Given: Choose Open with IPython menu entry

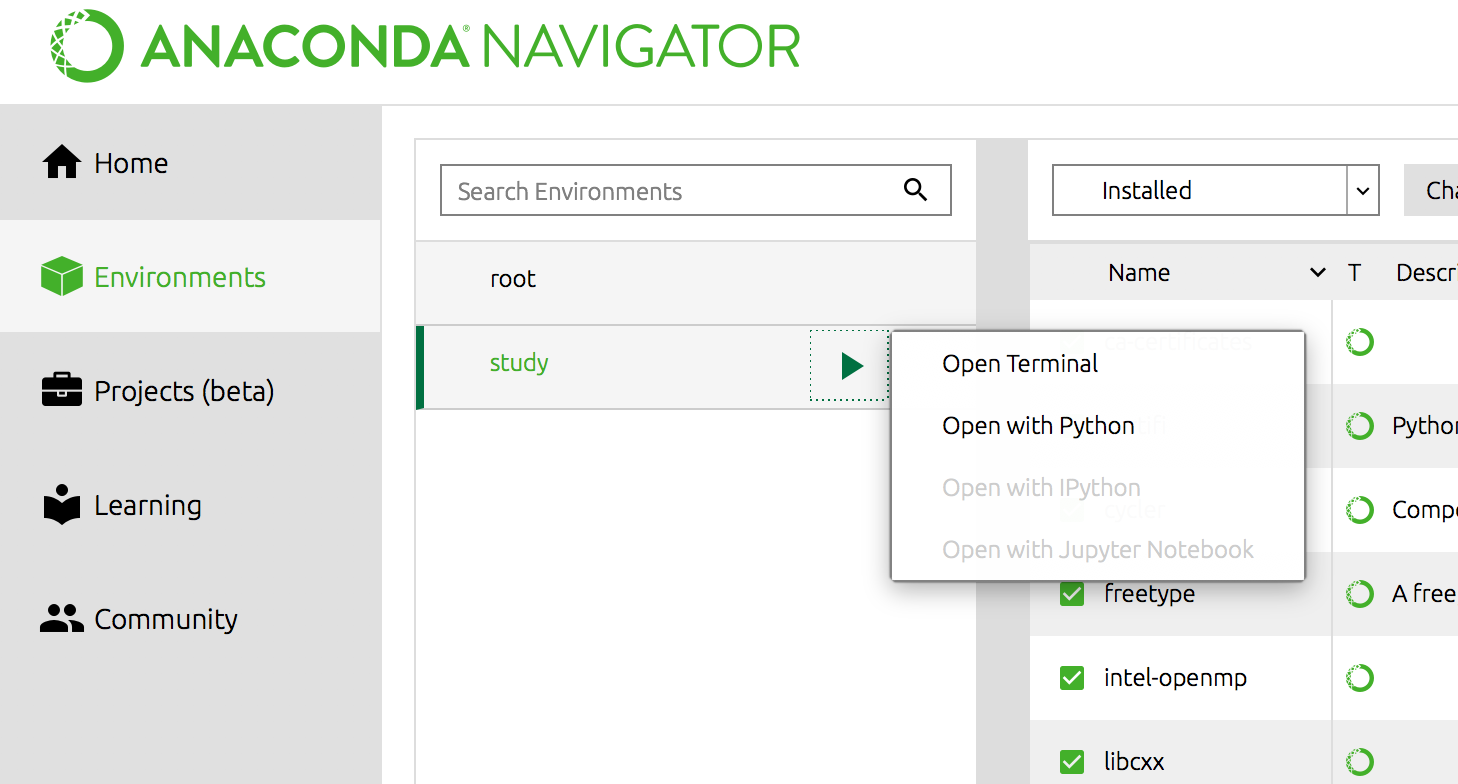Looking at the screenshot, I should (x=1041, y=488).
